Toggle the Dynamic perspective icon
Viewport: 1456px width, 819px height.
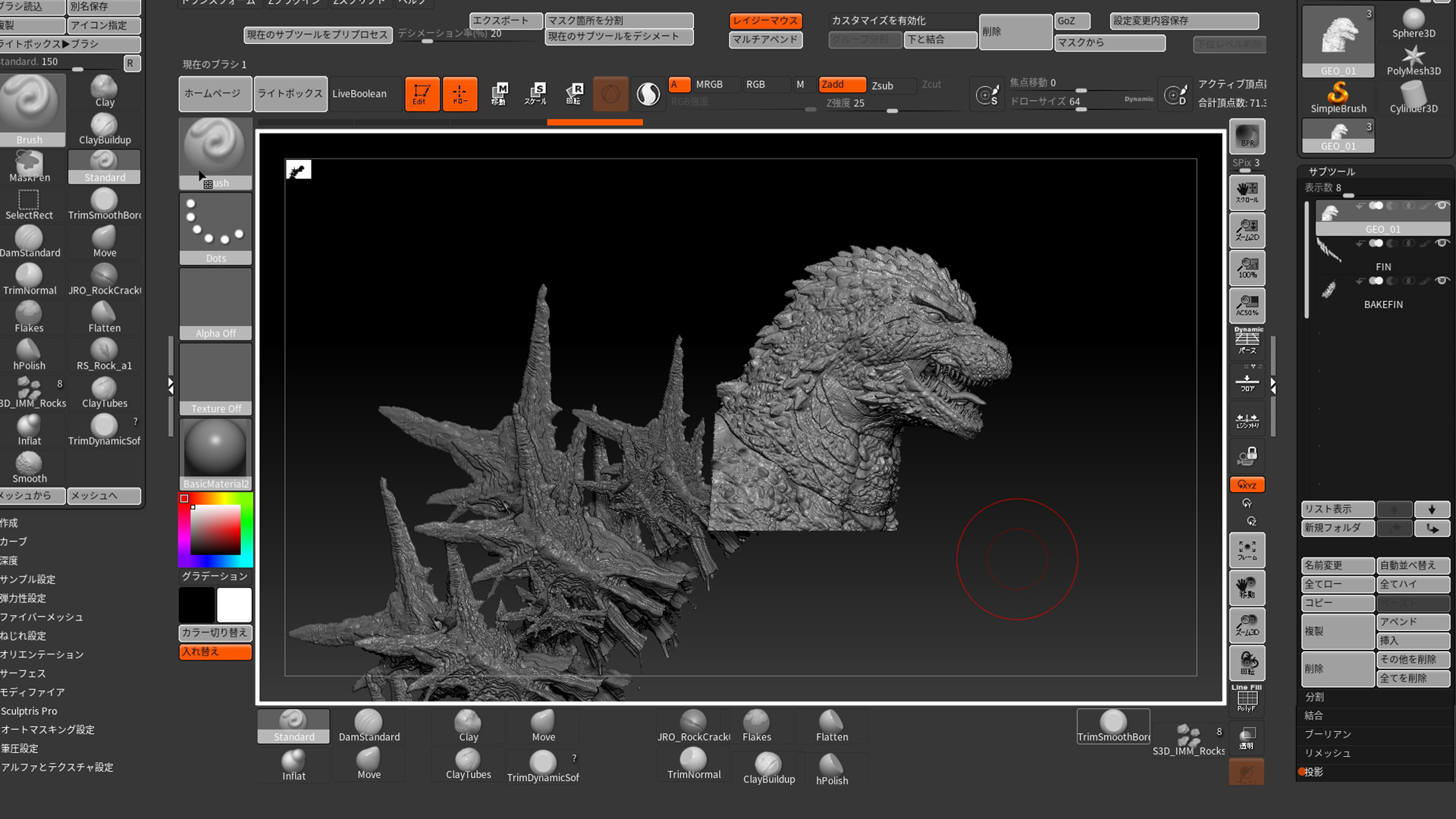pyautogui.click(x=1247, y=340)
